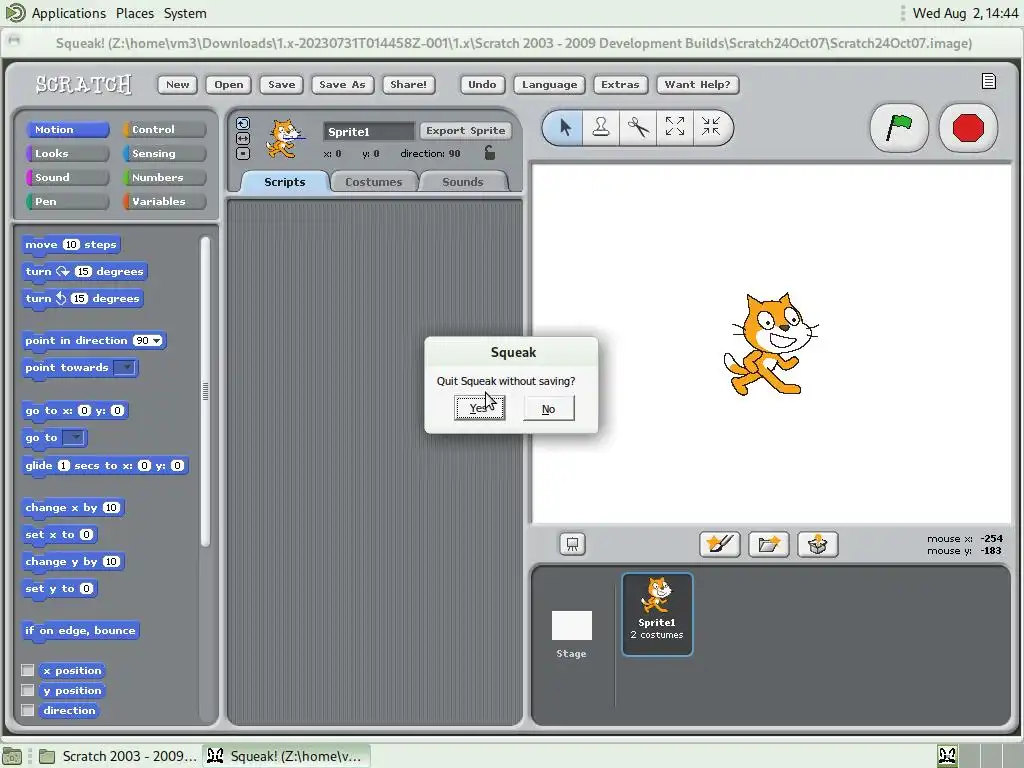This screenshot has height=768, width=1024.
Task: Click the New project button
Action: pos(178,84)
